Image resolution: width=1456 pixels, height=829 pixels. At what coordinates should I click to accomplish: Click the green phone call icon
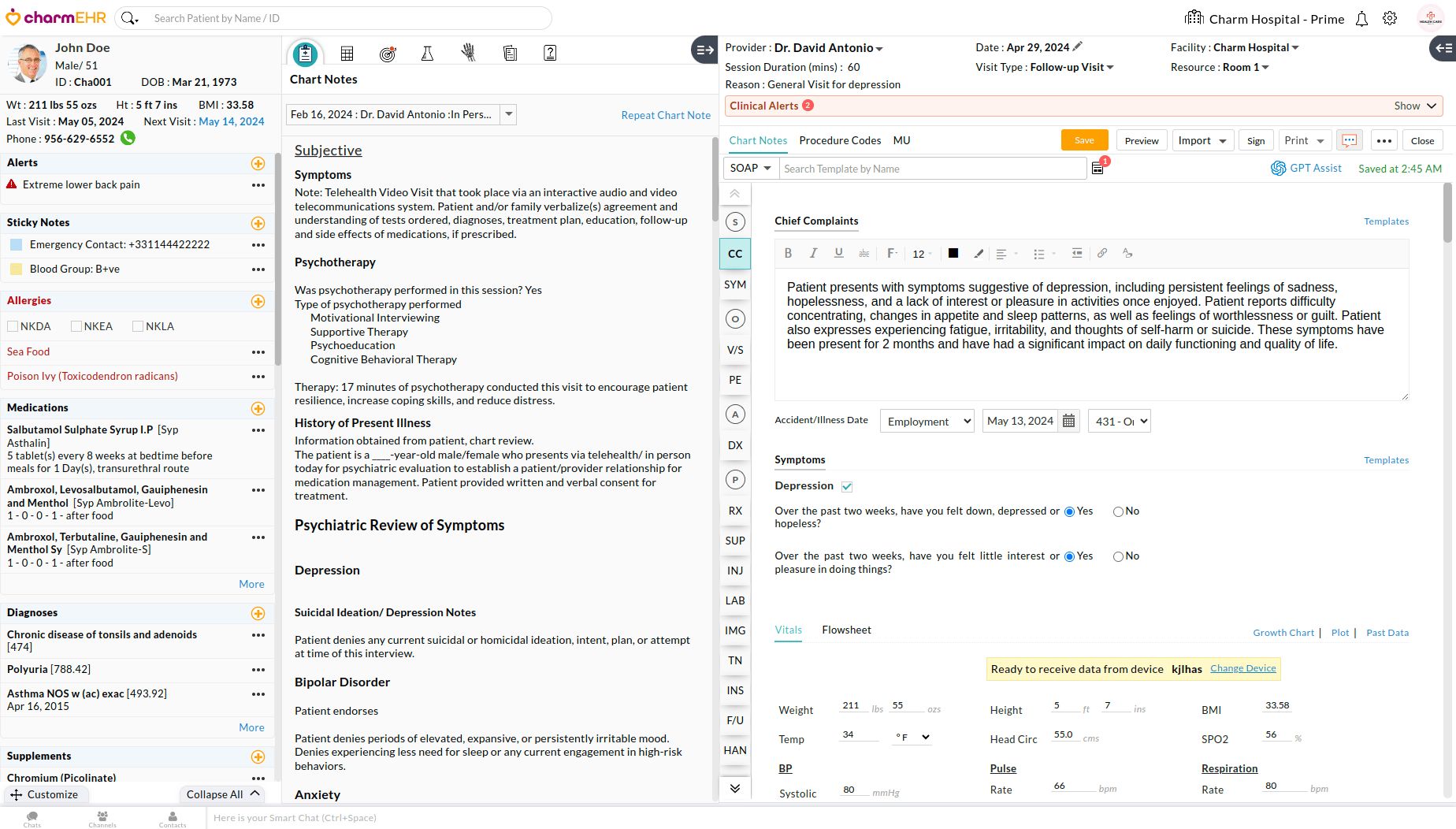pyautogui.click(x=128, y=139)
